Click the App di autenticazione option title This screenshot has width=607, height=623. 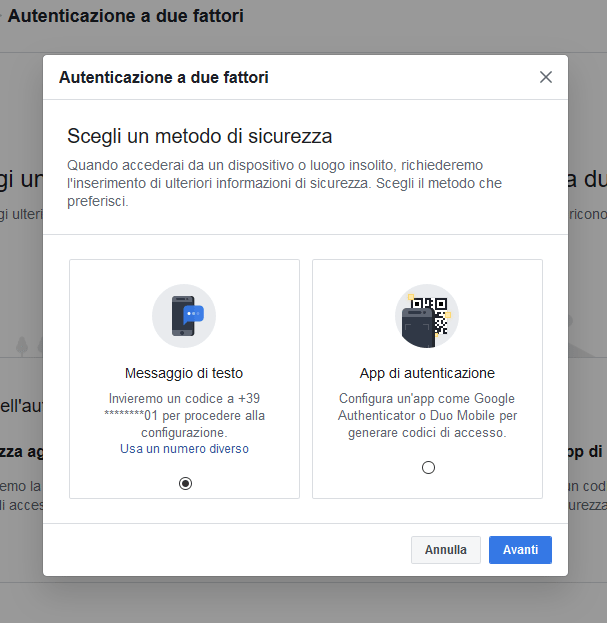pyautogui.click(x=427, y=373)
